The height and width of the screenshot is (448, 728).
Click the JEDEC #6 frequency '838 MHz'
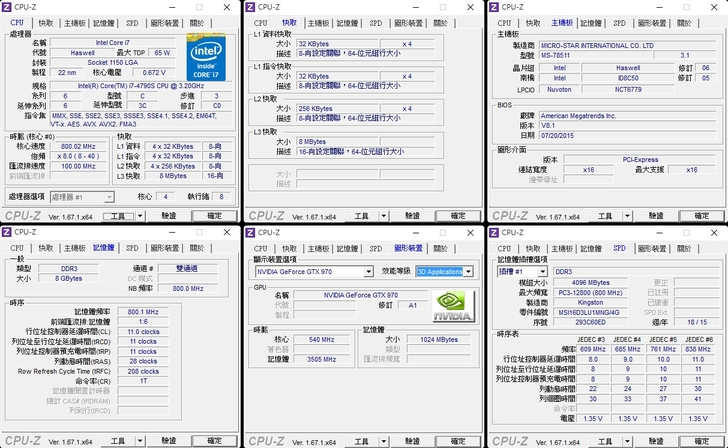698,349
